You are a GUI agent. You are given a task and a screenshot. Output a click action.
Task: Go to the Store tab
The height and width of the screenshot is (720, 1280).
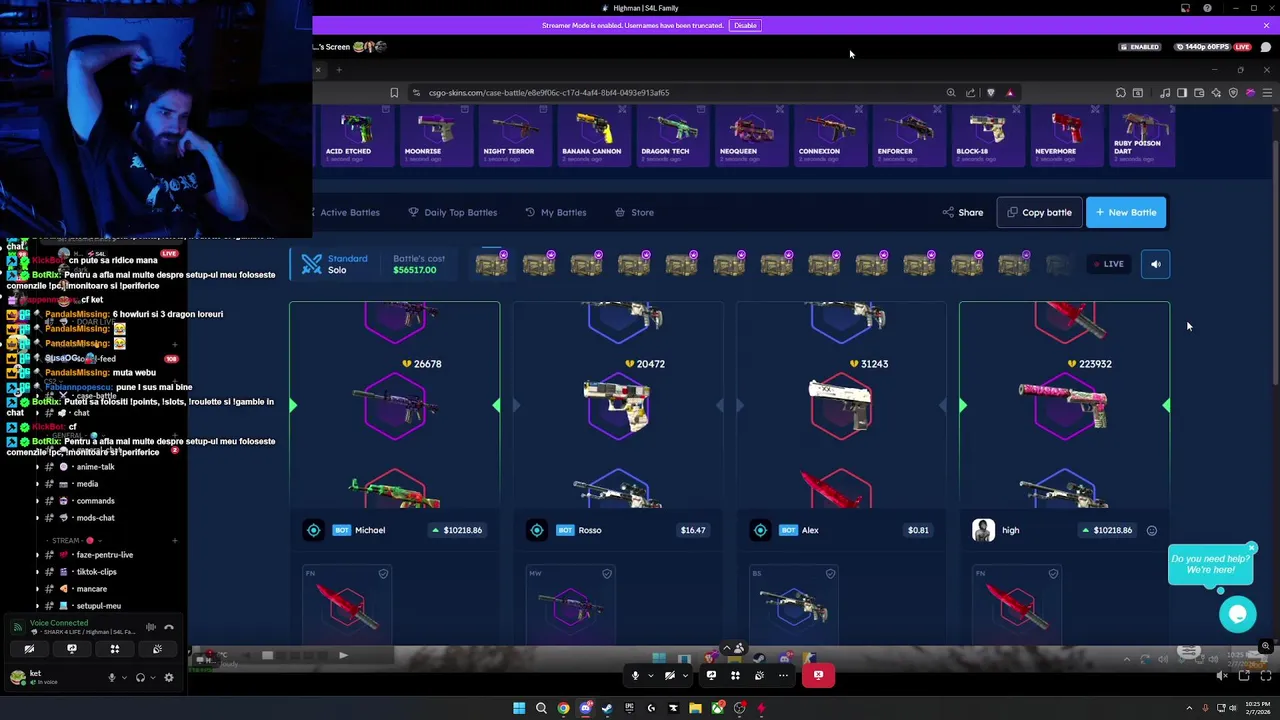coord(635,212)
